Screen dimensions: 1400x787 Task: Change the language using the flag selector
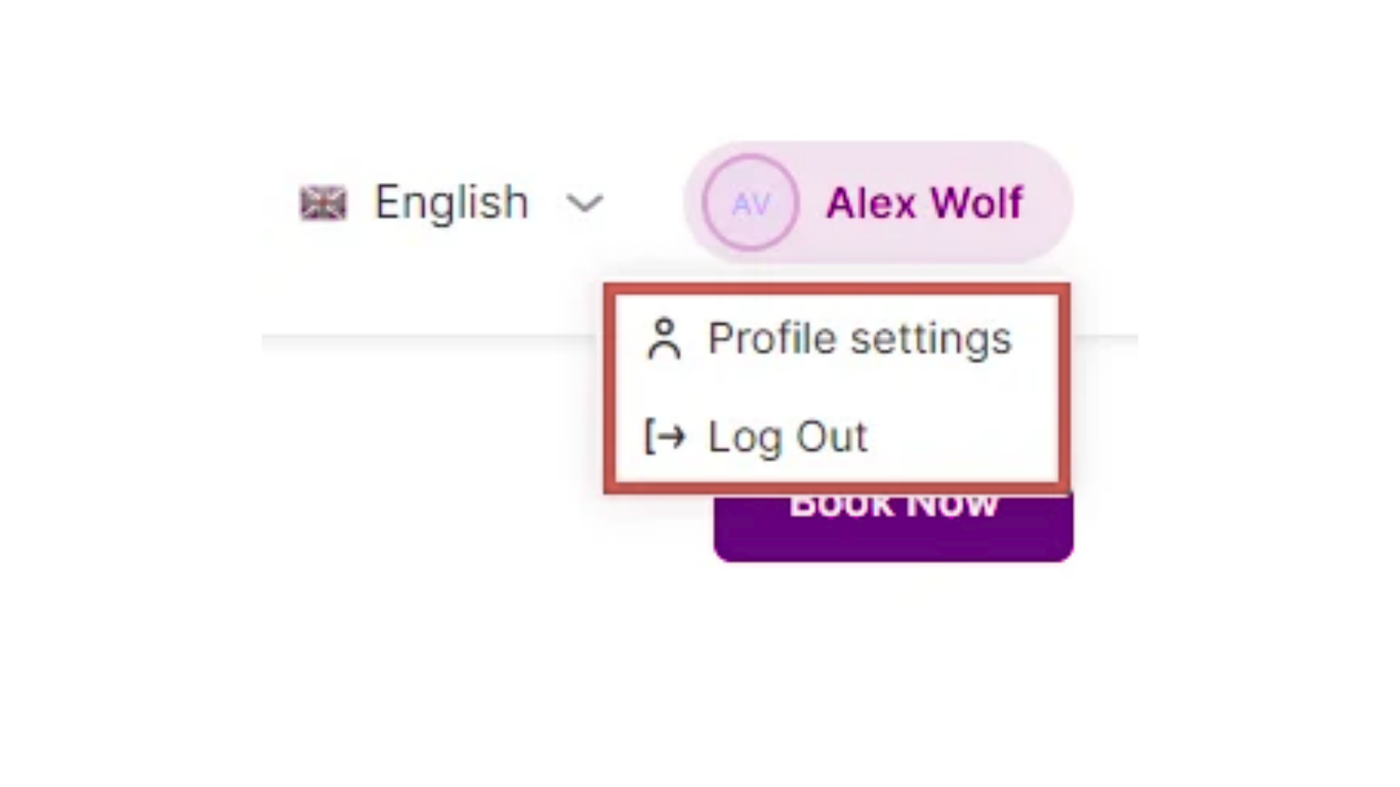323,204
